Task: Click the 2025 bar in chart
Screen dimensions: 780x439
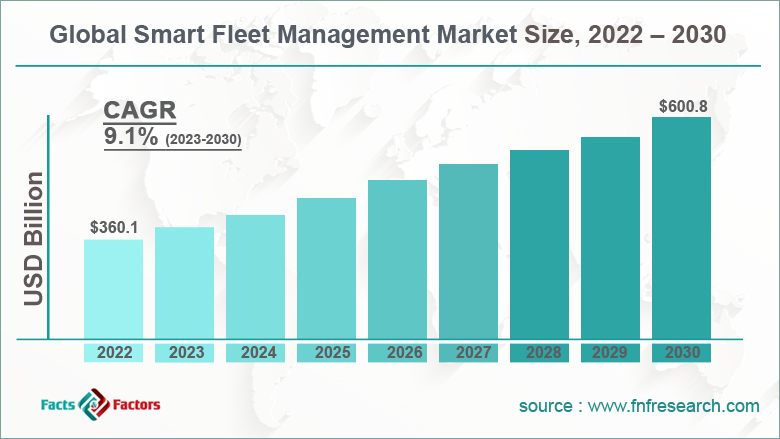Action: 326,269
